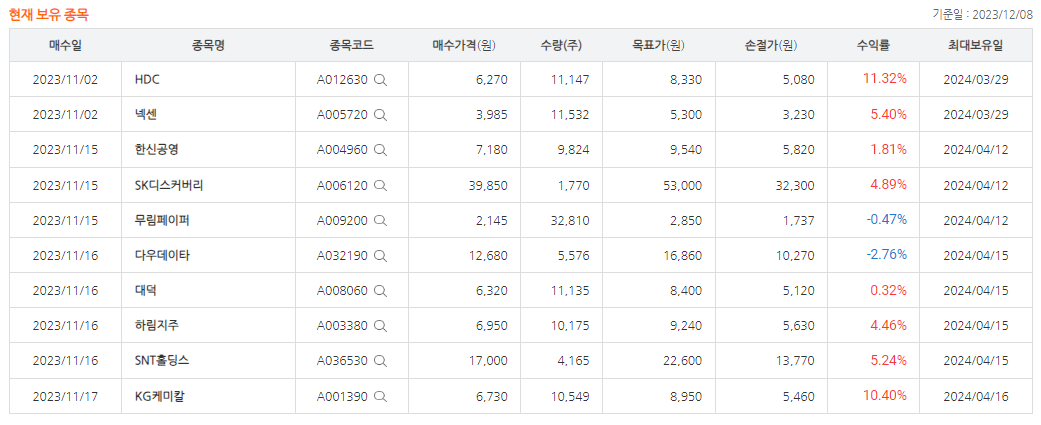
Task: Click target price 53,000
Action: (x=681, y=185)
